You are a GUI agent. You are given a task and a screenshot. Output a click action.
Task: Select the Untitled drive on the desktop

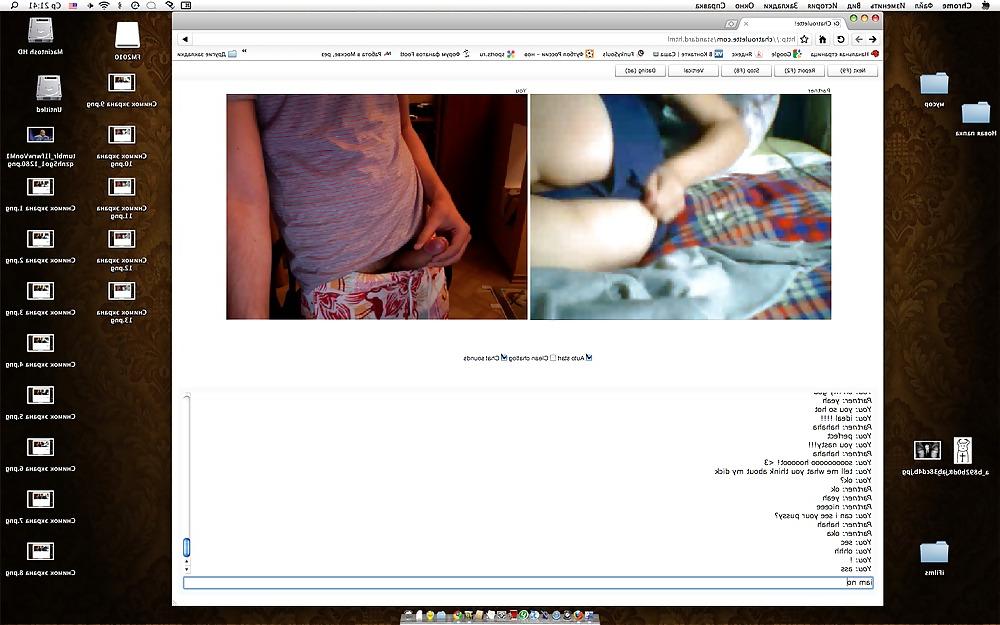(49, 88)
